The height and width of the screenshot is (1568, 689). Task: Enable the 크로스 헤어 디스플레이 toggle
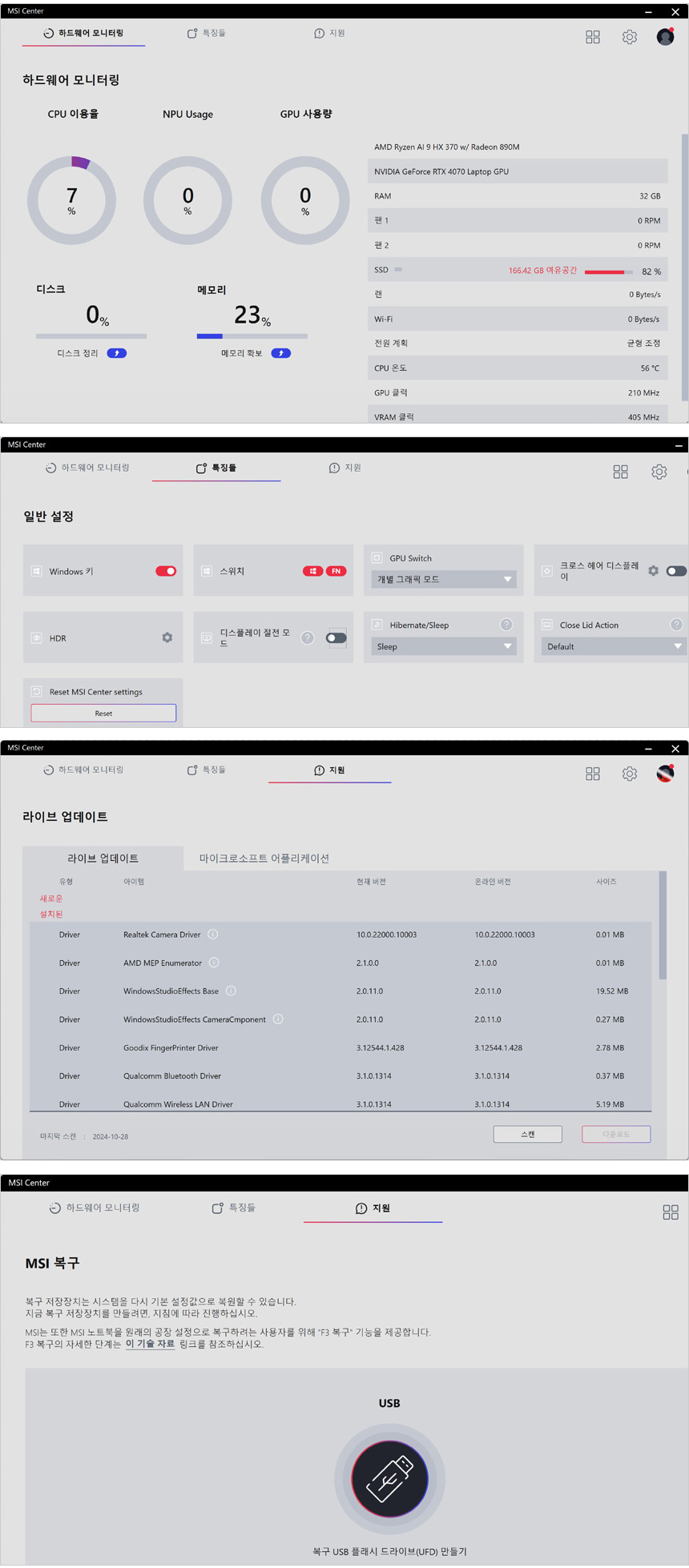pyautogui.click(x=676, y=571)
